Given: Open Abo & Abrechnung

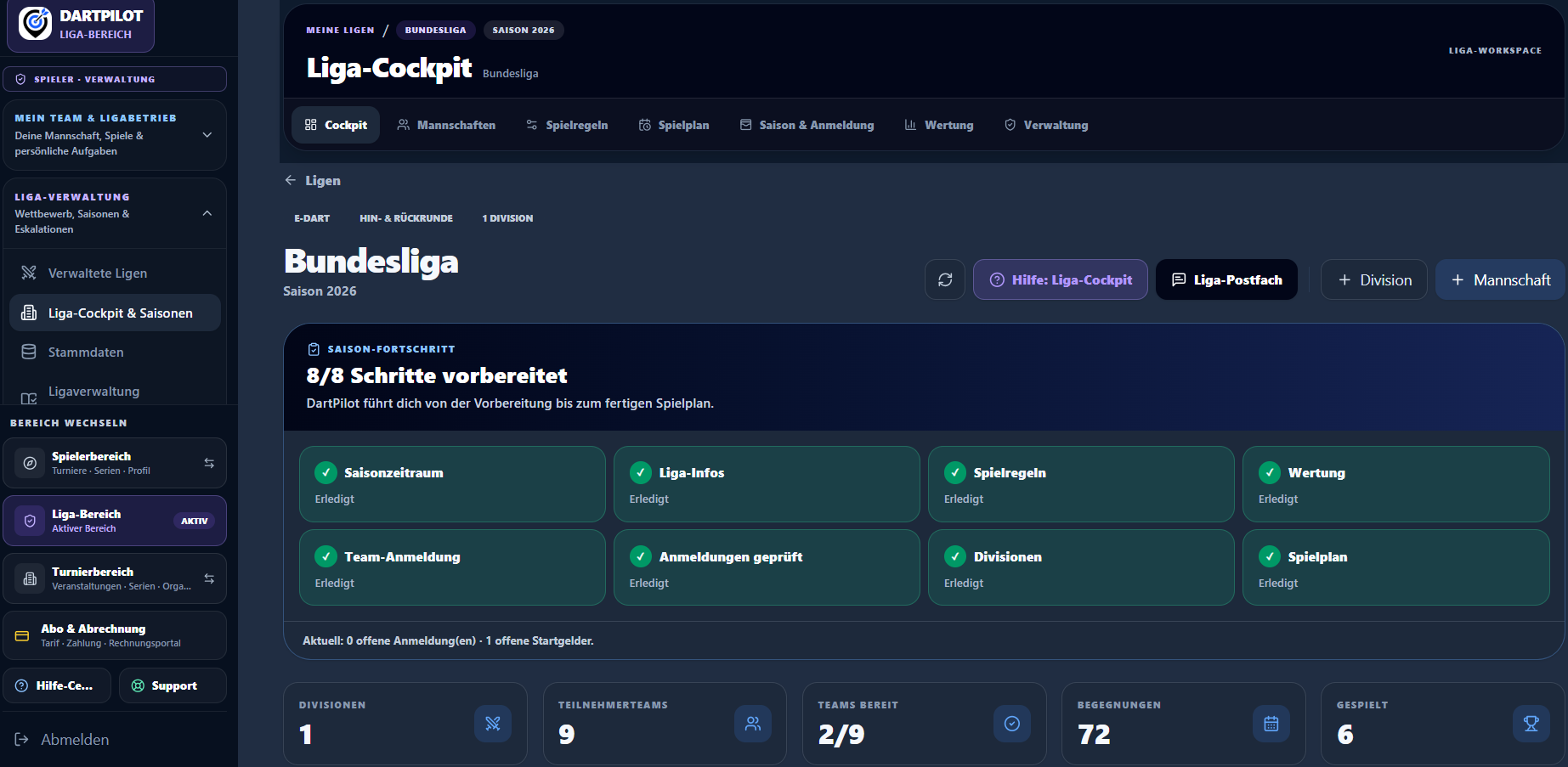Looking at the screenshot, I should [x=115, y=635].
